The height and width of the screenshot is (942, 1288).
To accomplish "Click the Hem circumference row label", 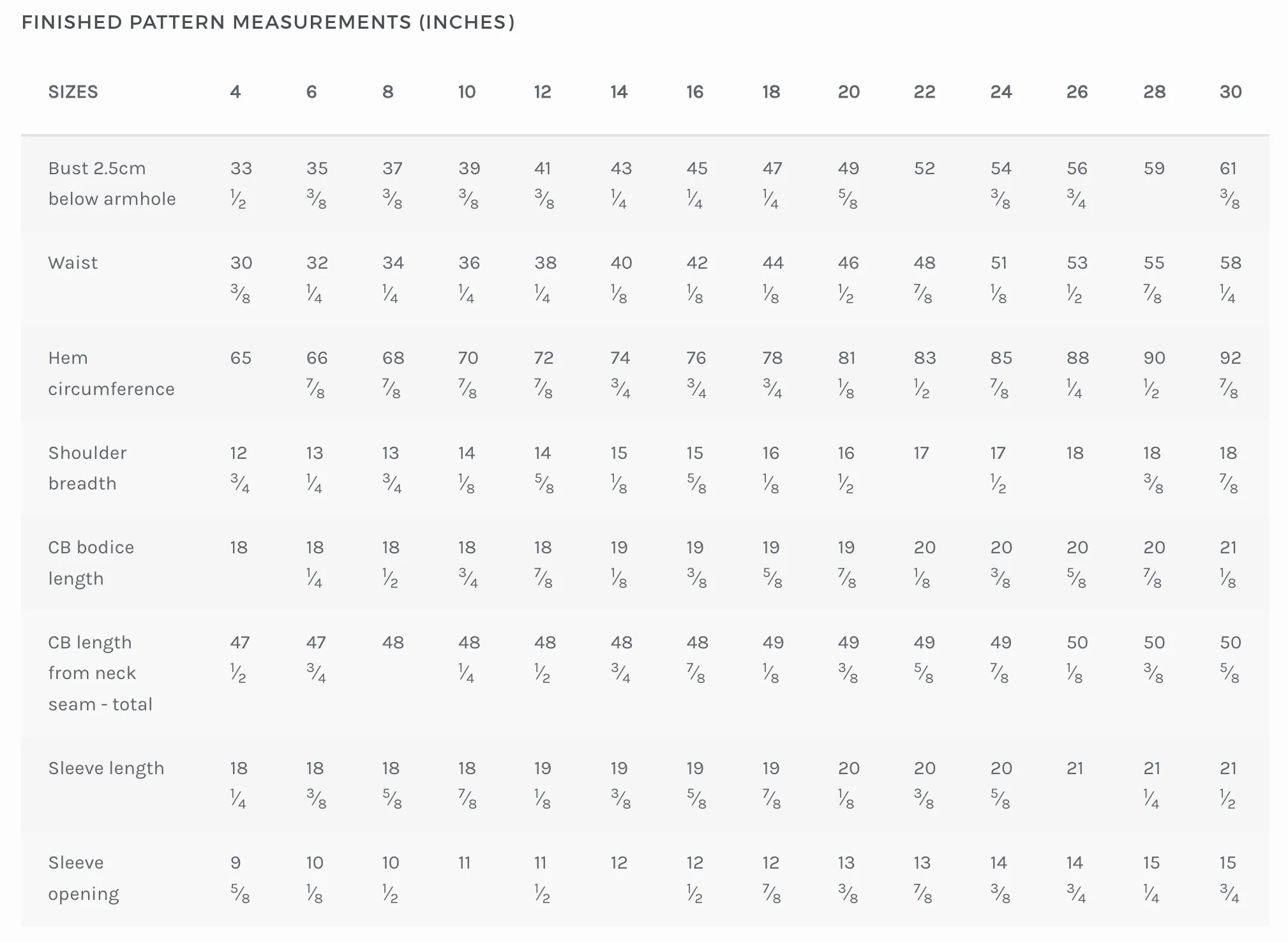I will (111, 373).
